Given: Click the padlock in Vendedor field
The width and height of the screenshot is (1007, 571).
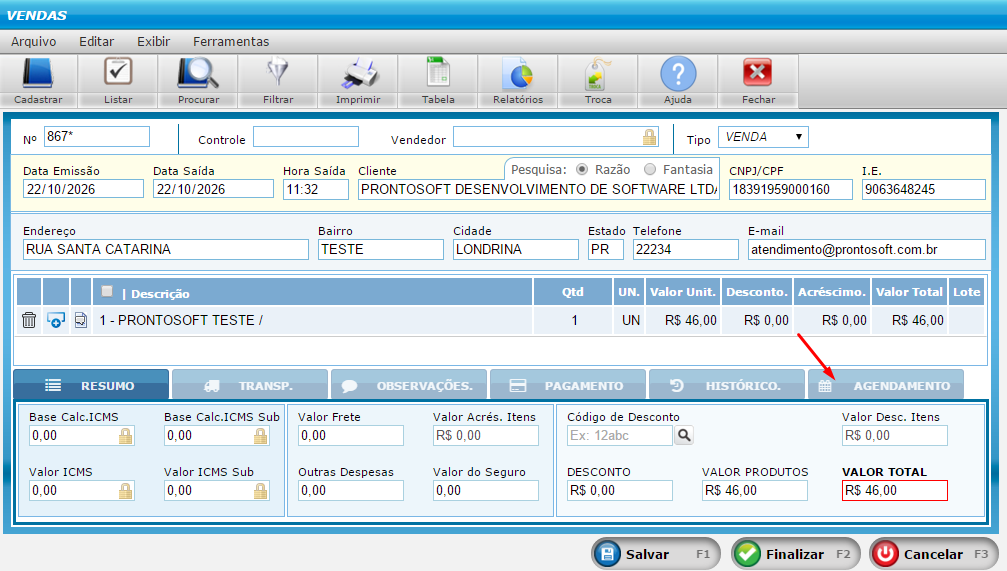Looking at the screenshot, I should (649, 137).
